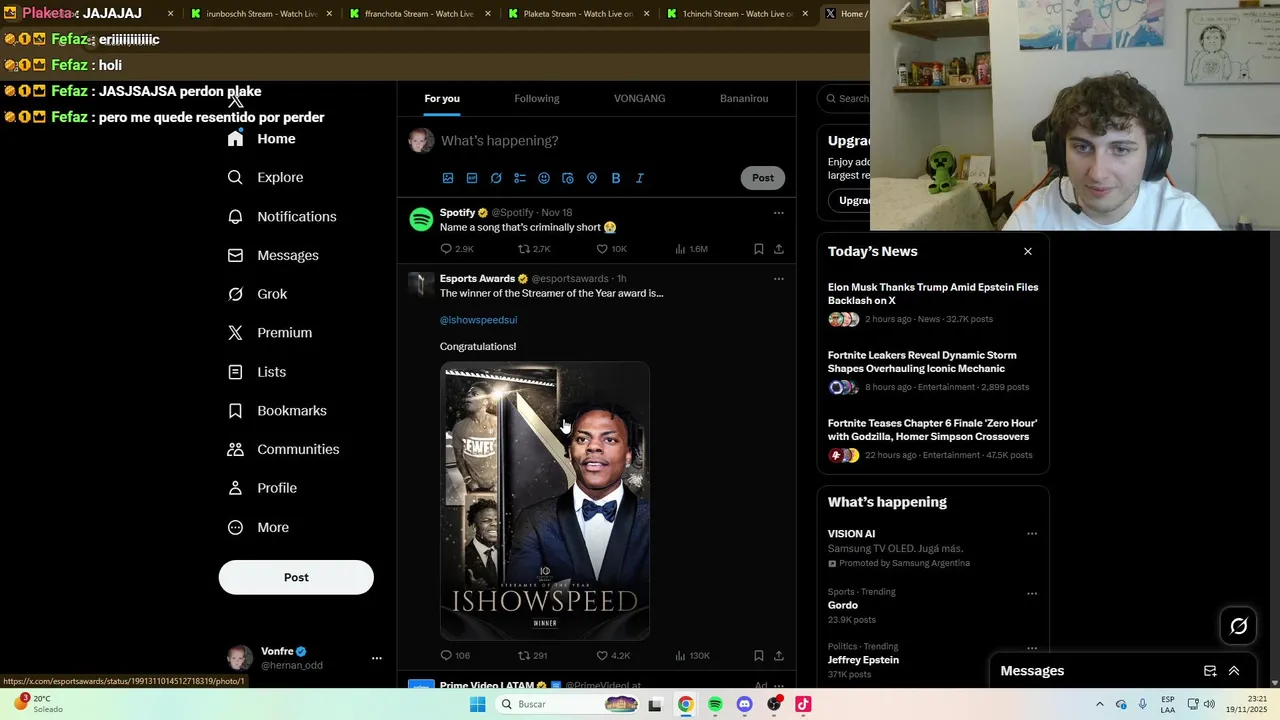The height and width of the screenshot is (720, 1280).
Task: Switch to the For you tab
Action: click(x=442, y=98)
